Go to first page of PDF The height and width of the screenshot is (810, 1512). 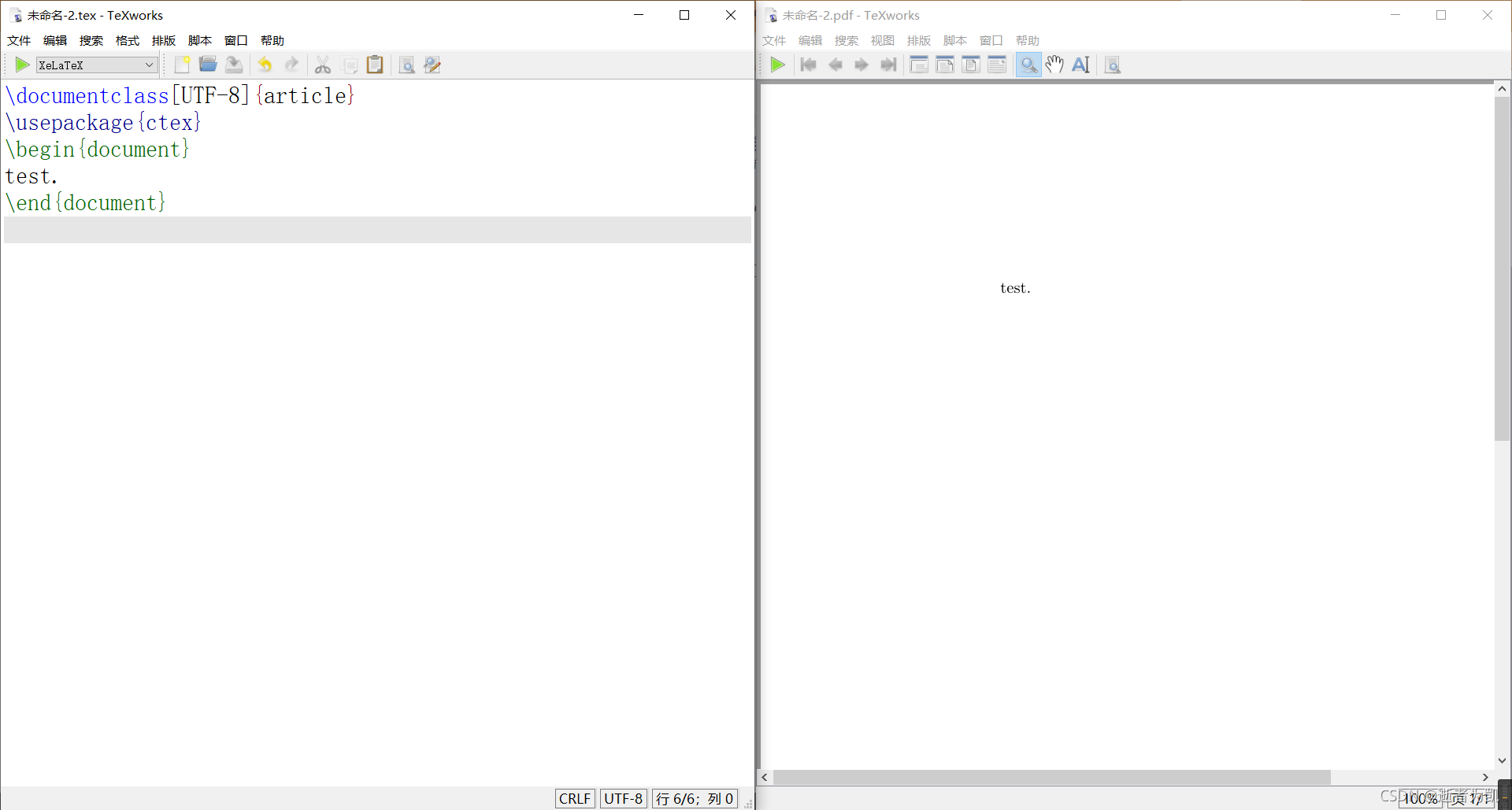pos(809,65)
